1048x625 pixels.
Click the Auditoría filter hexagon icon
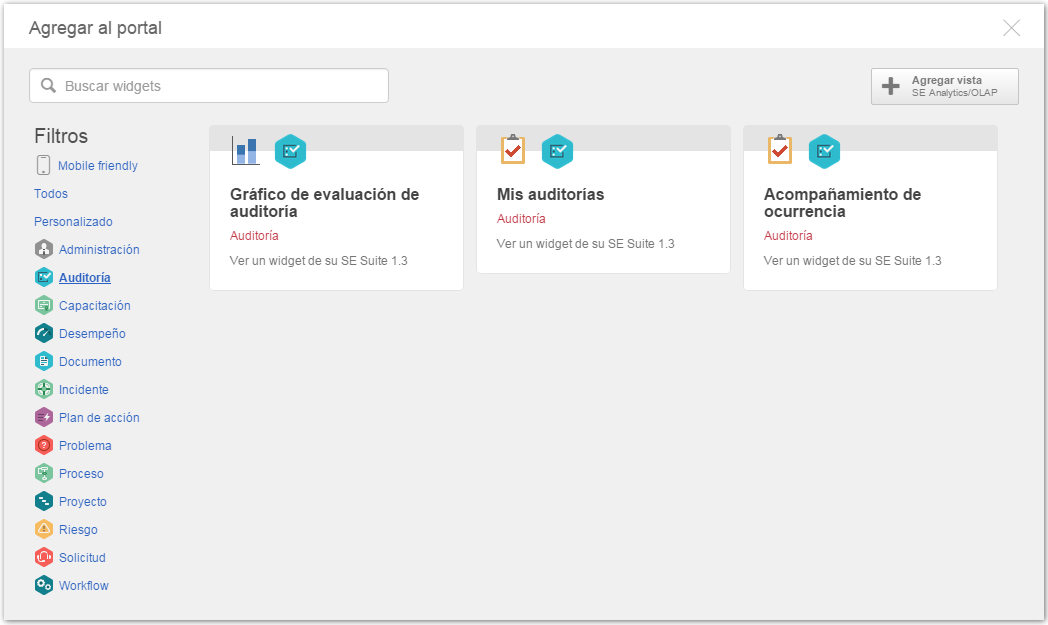tap(44, 277)
